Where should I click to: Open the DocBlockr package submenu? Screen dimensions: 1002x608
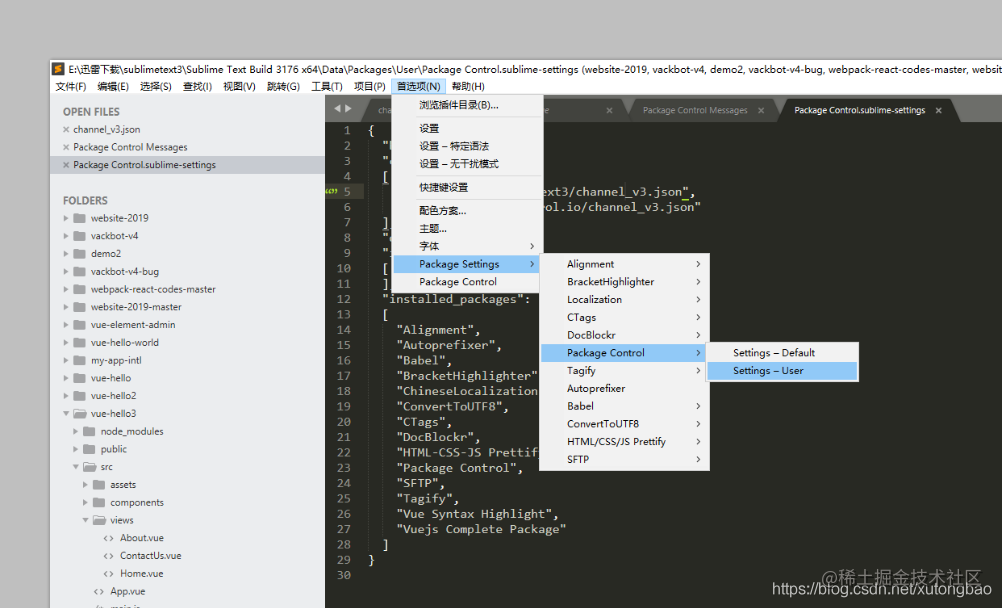pyautogui.click(x=624, y=335)
